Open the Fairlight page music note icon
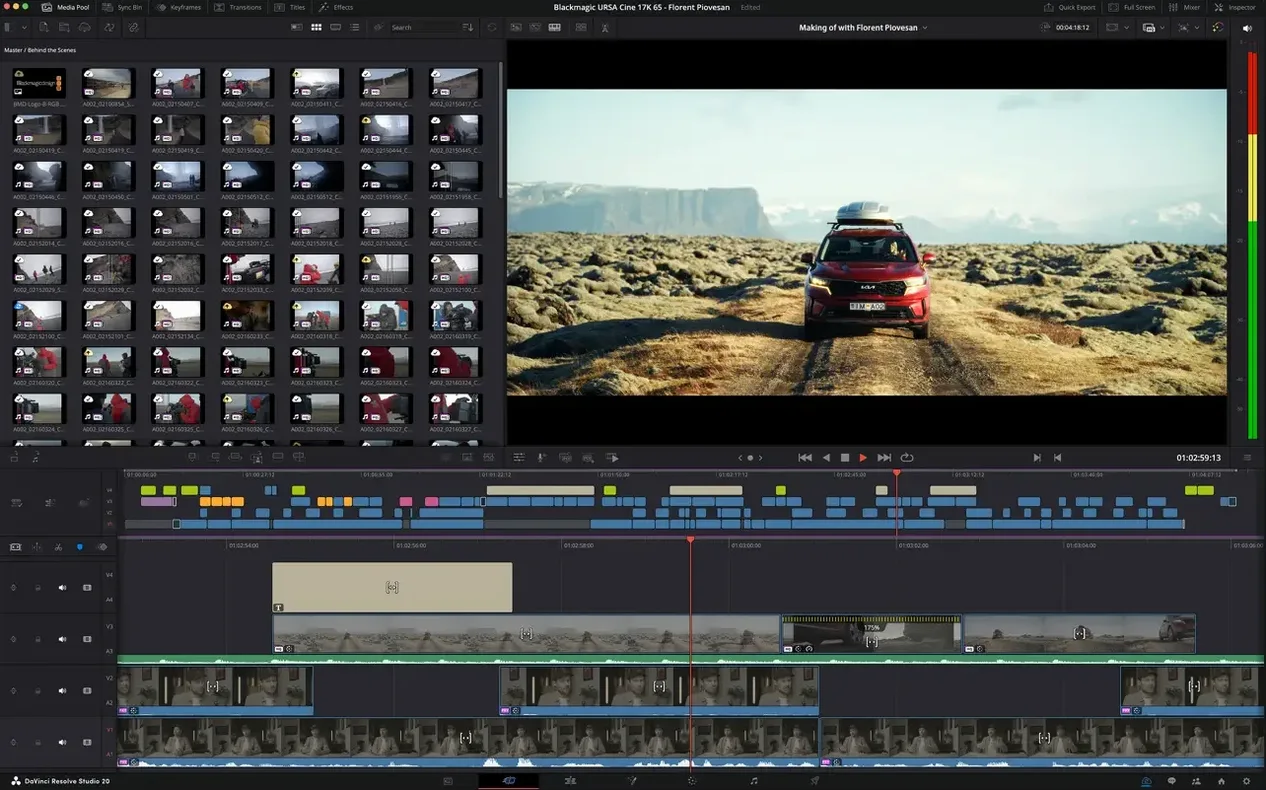Image resolution: width=1266 pixels, height=790 pixels. [x=754, y=780]
